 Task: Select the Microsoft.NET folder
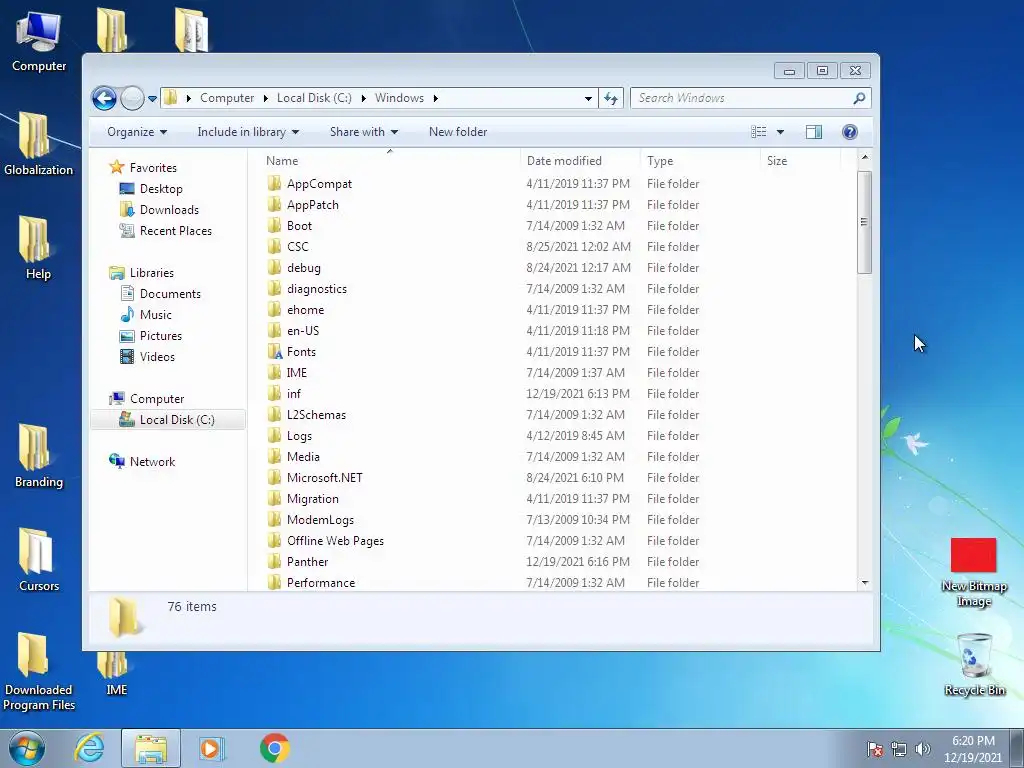click(325, 478)
